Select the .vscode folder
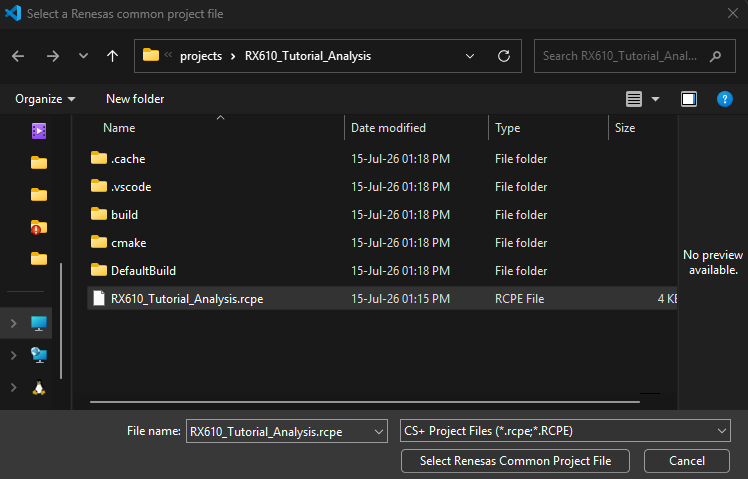748x479 pixels. point(382,187)
